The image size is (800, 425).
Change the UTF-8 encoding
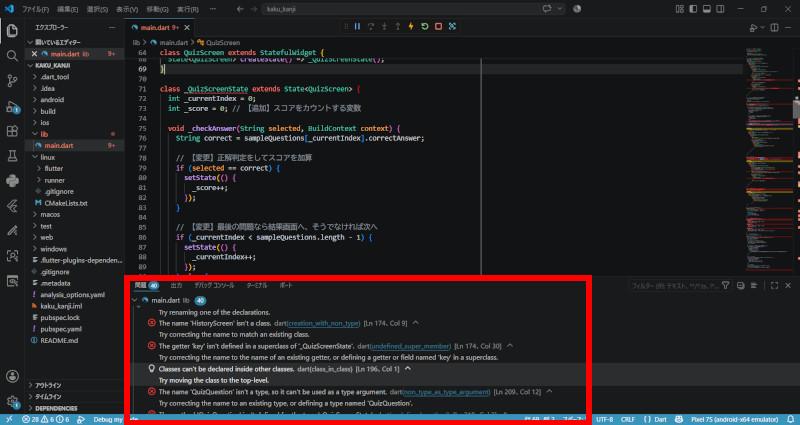coord(605,419)
